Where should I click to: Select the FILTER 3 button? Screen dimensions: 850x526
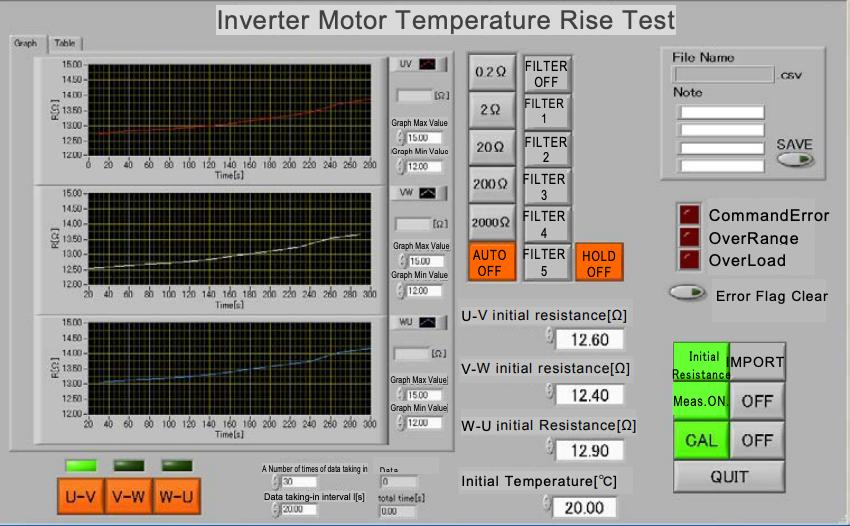pyautogui.click(x=545, y=186)
